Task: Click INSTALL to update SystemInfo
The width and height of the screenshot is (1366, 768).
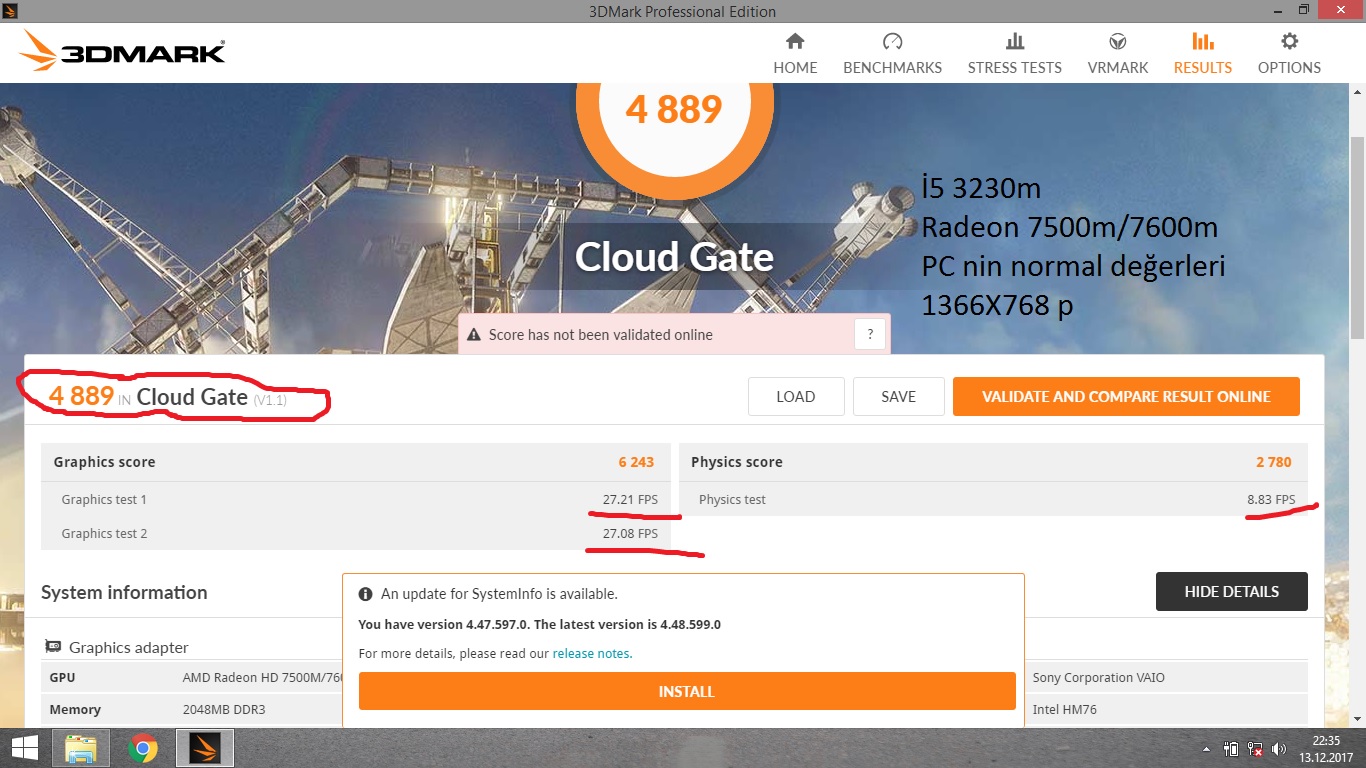Action: tap(687, 691)
